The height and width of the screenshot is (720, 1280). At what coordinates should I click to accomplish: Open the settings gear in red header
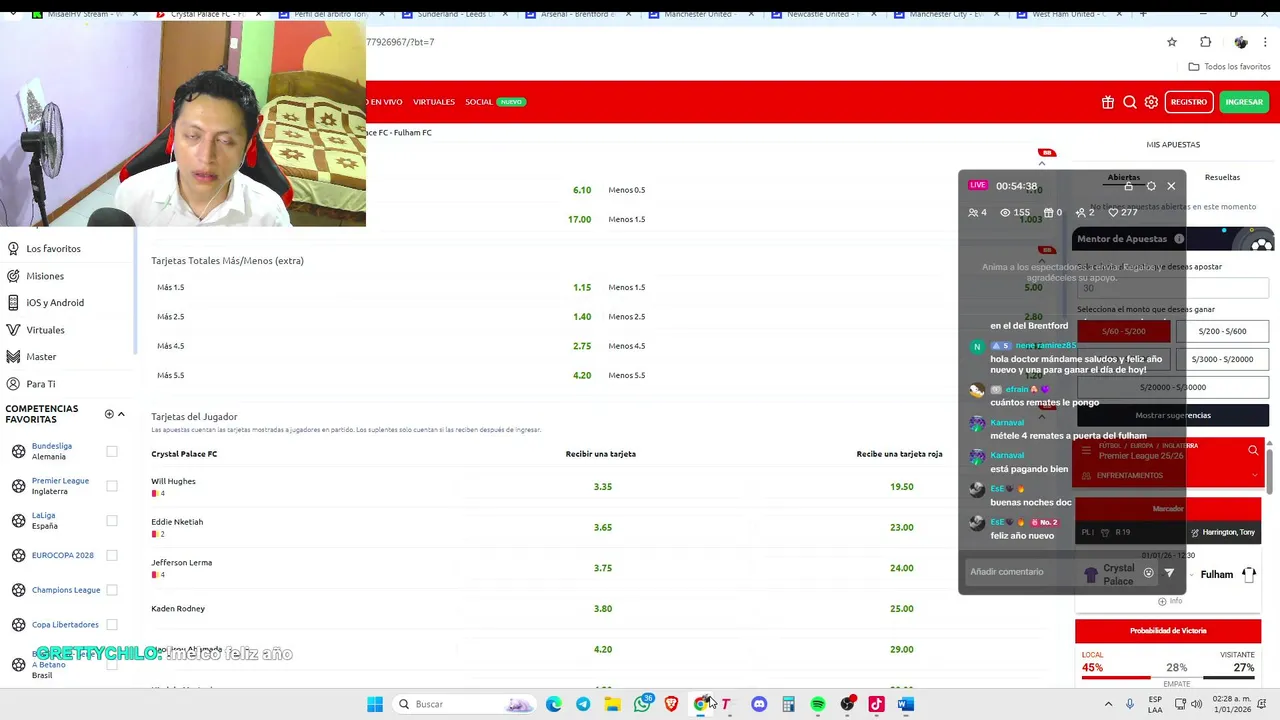pyautogui.click(x=1151, y=102)
